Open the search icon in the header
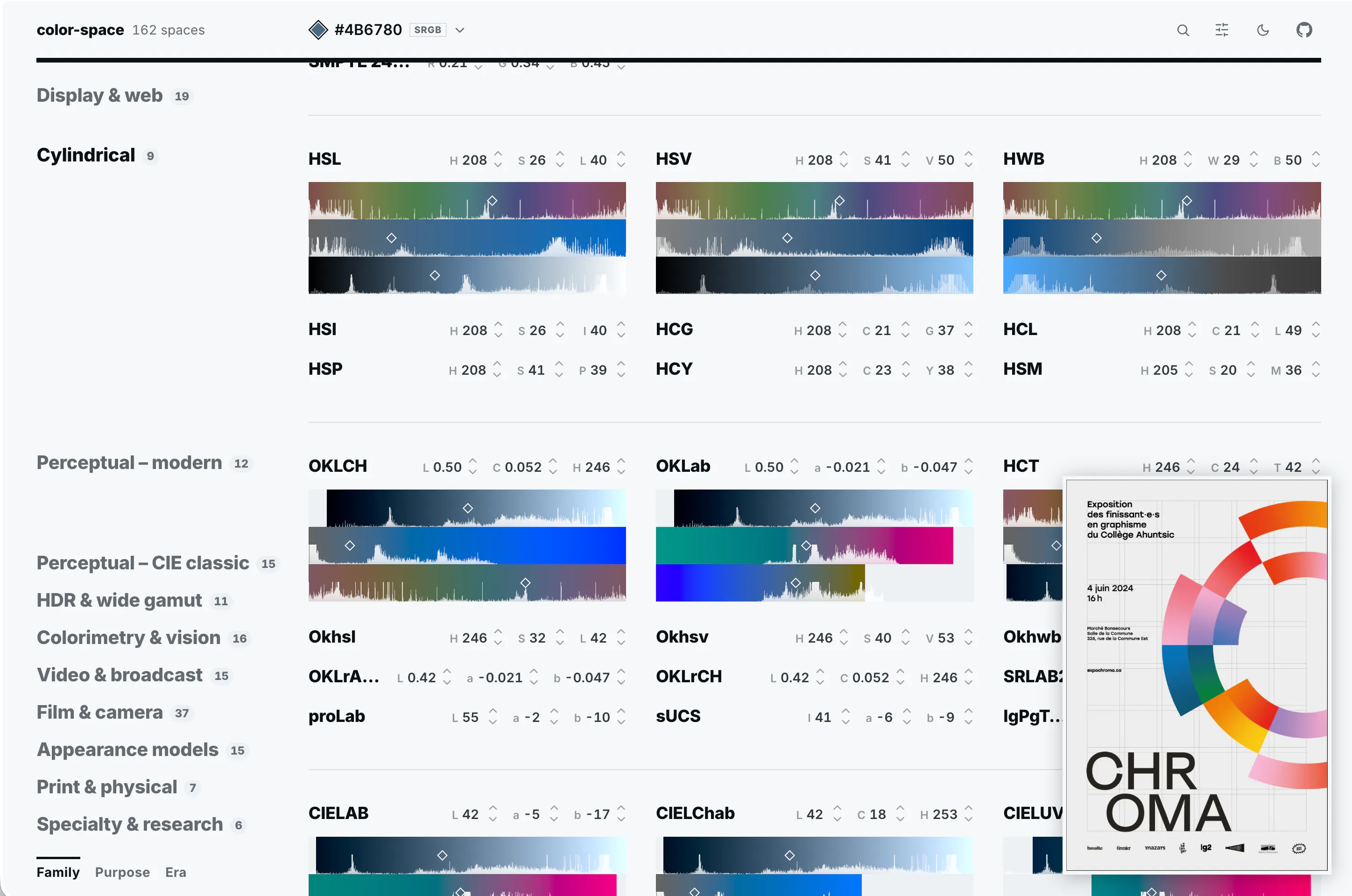The height and width of the screenshot is (896, 1352). point(1183,30)
